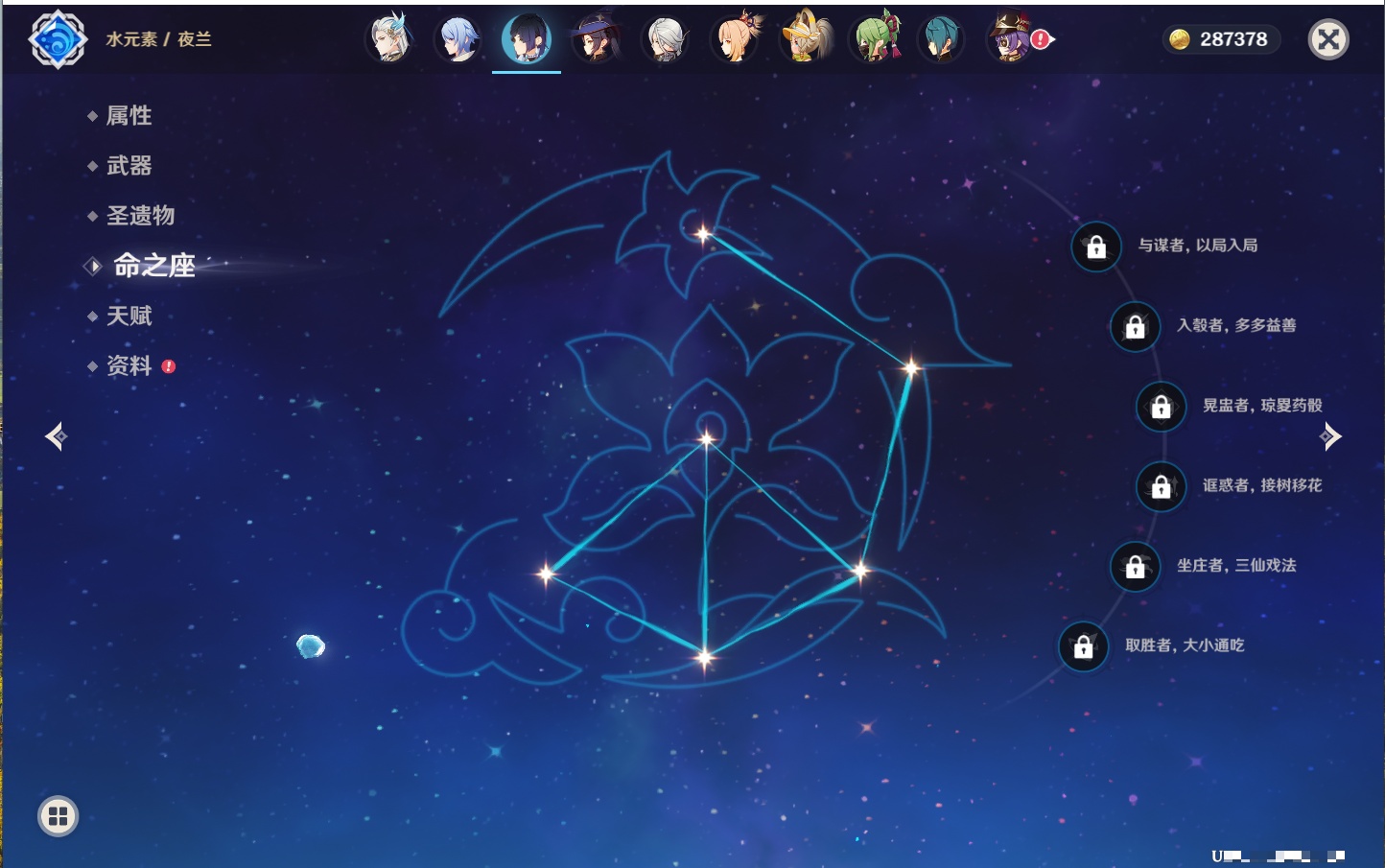This screenshot has width=1385, height=868.
Task: Go to the previous character with left arrow
Action: coord(56,436)
